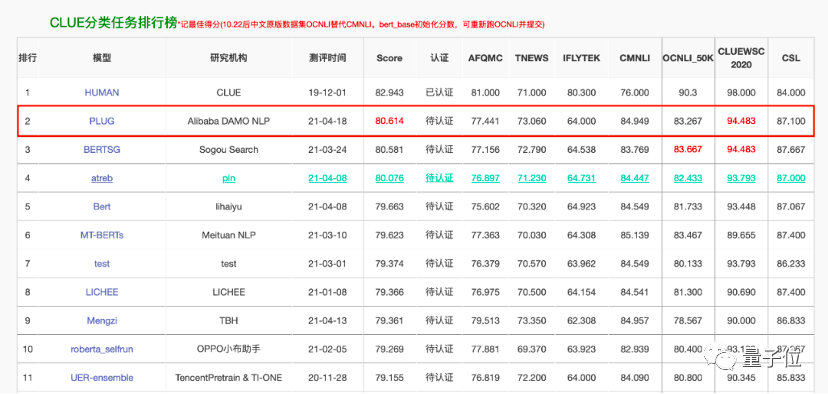Click the underlined score 80.076
This screenshot has height=394, width=828.
(x=390, y=178)
